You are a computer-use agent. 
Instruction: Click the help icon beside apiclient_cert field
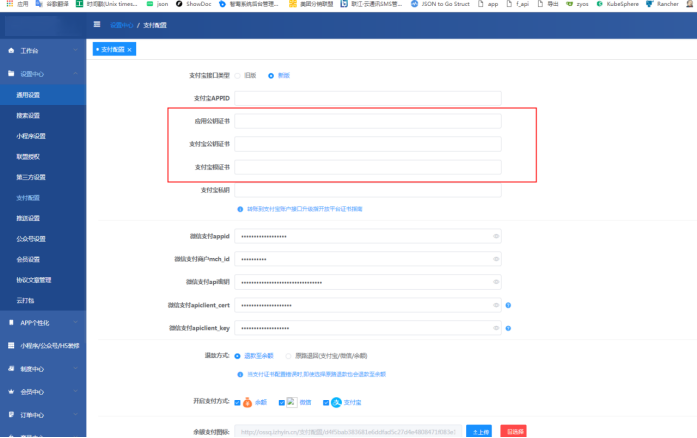tap(508, 305)
